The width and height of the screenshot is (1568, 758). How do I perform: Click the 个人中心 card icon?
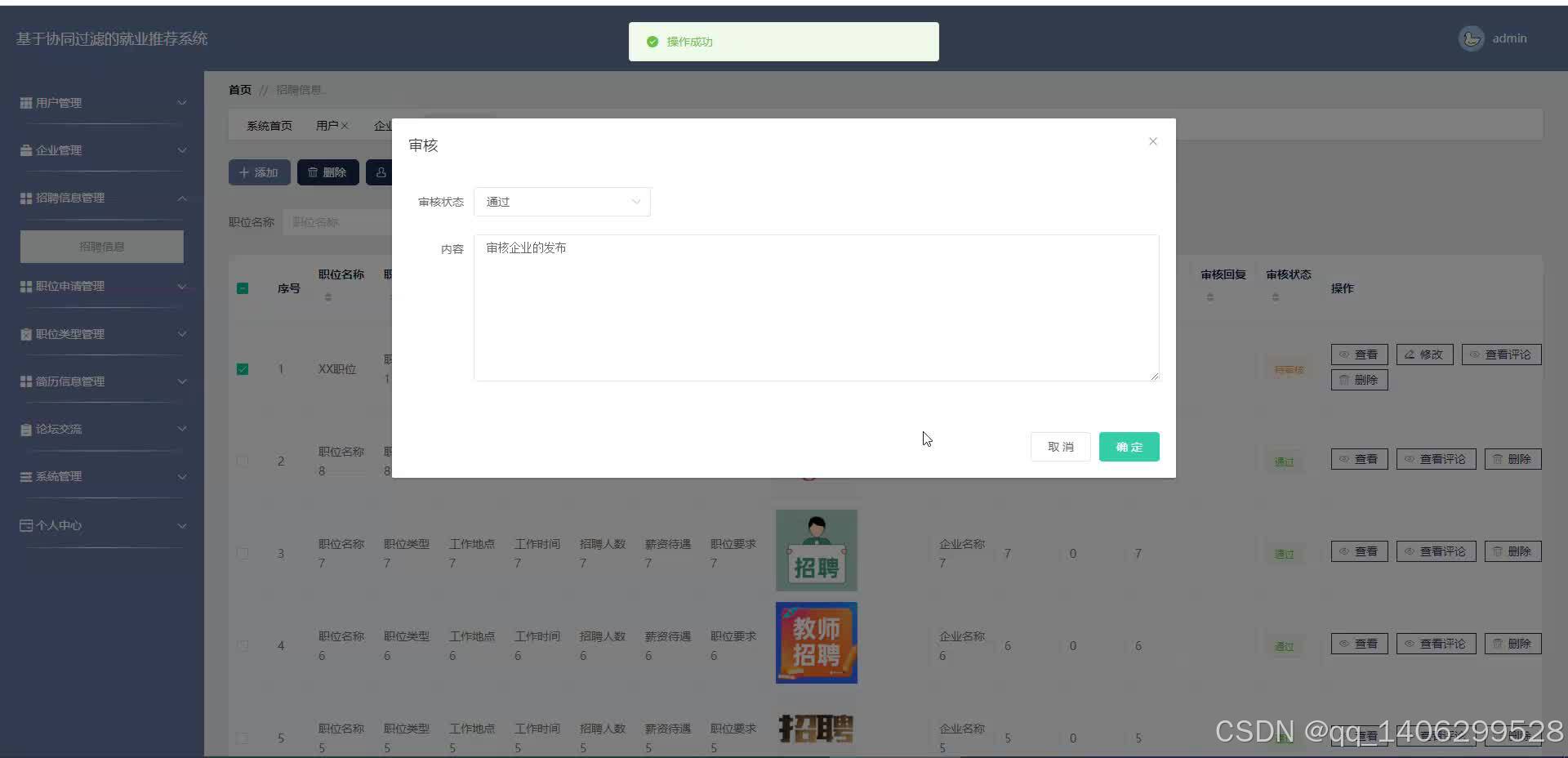pos(26,525)
